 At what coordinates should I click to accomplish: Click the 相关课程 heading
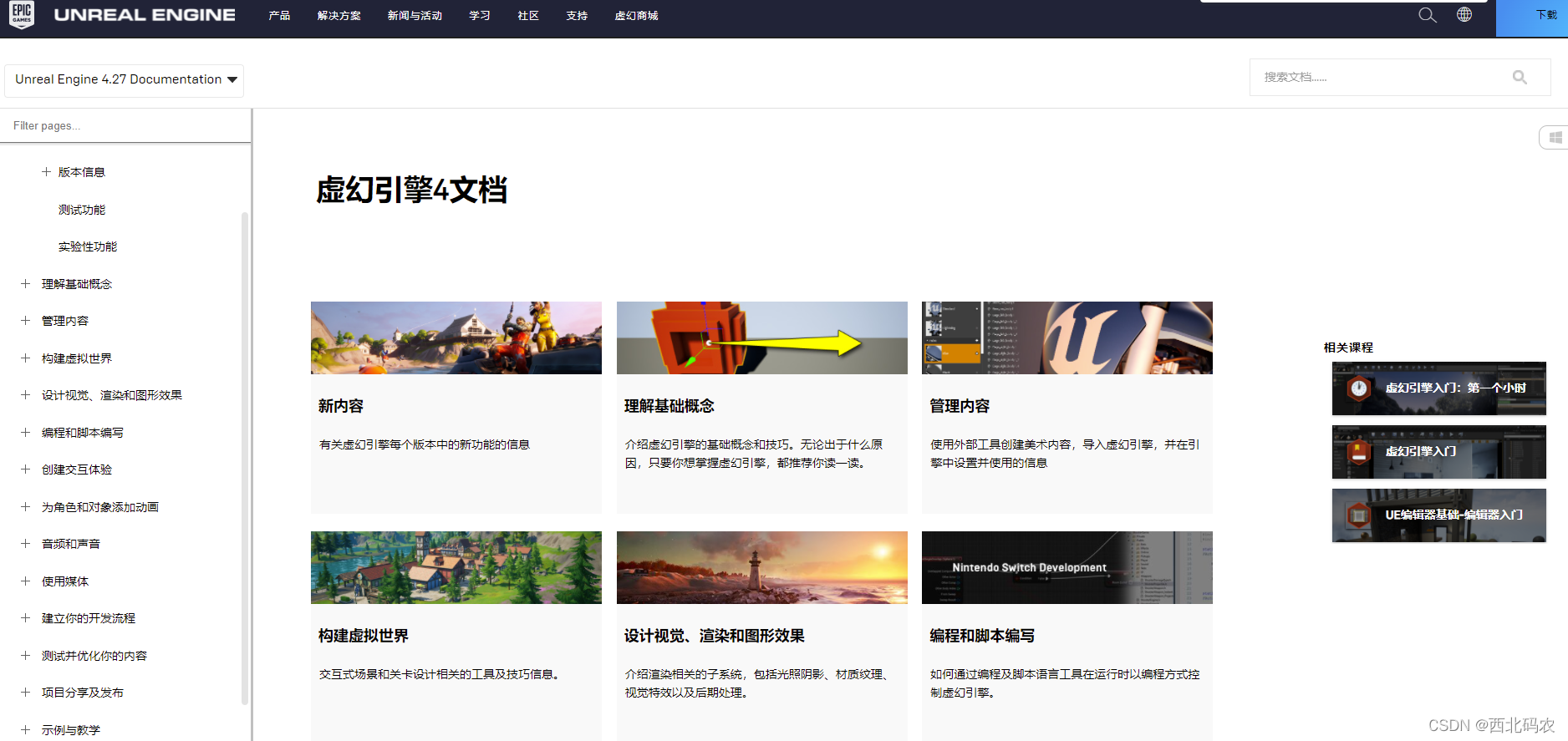(1348, 348)
